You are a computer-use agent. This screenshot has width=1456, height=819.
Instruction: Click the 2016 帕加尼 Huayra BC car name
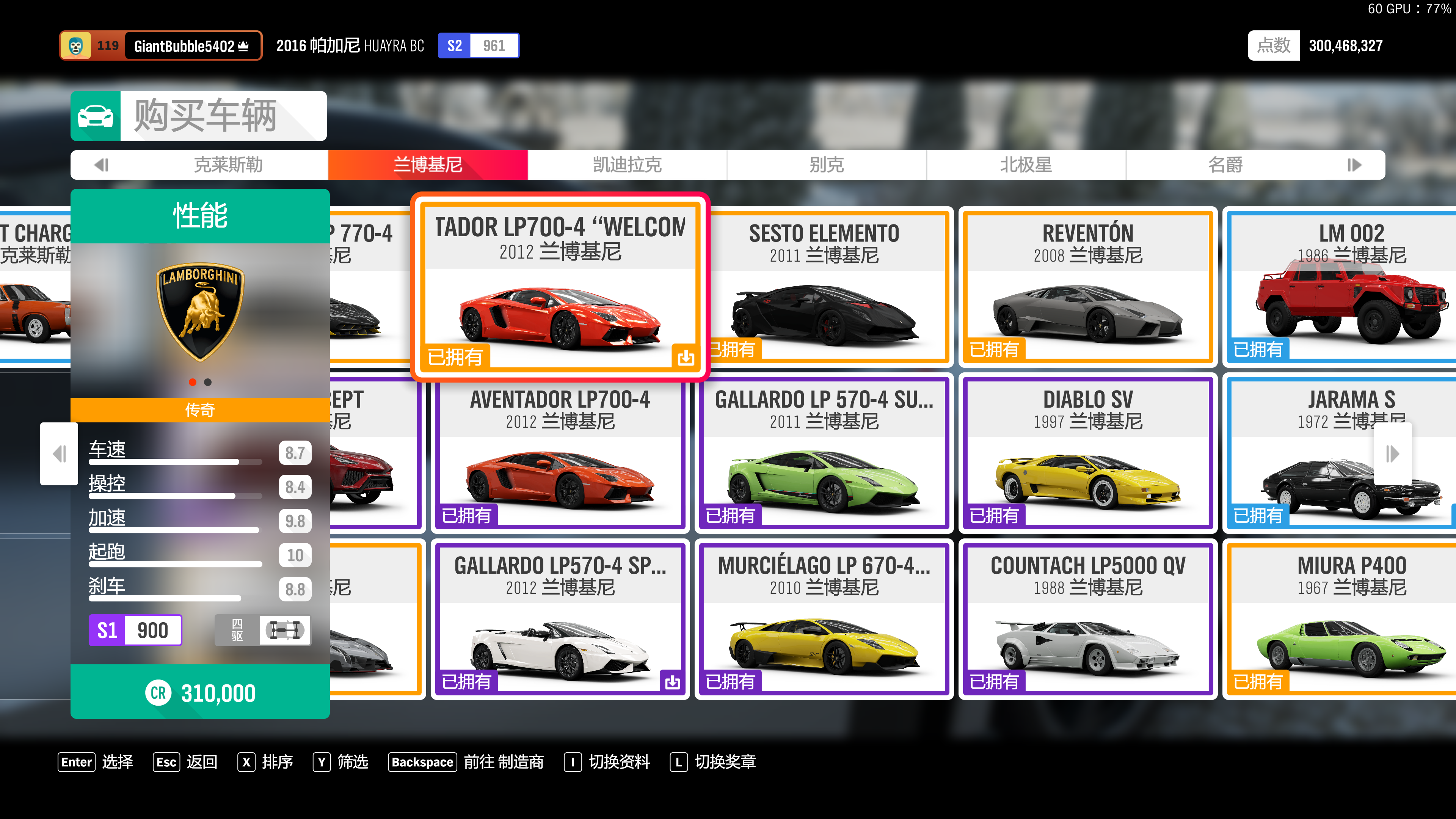pos(350,46)
